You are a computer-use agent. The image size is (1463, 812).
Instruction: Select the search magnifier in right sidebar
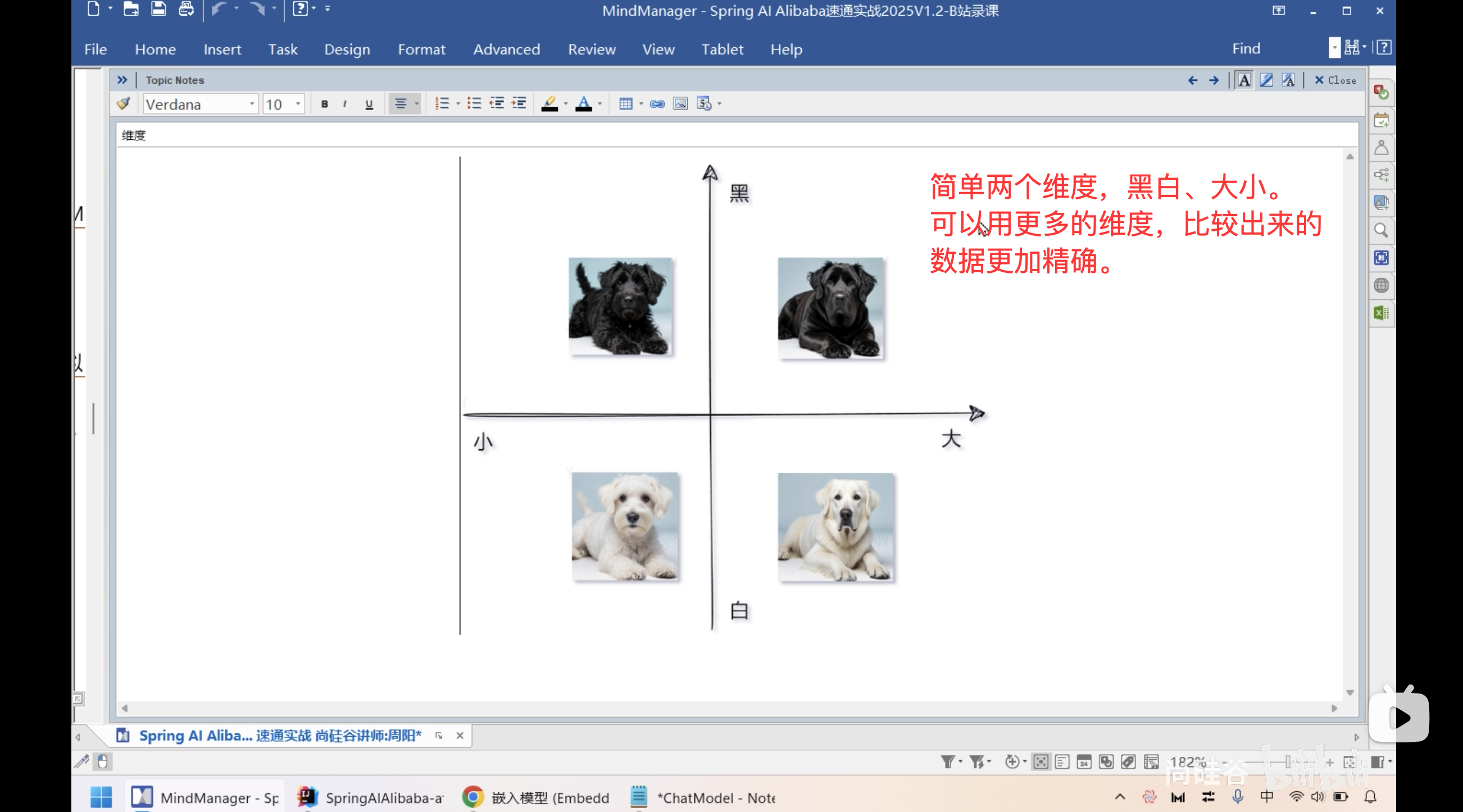[1382, 231]
